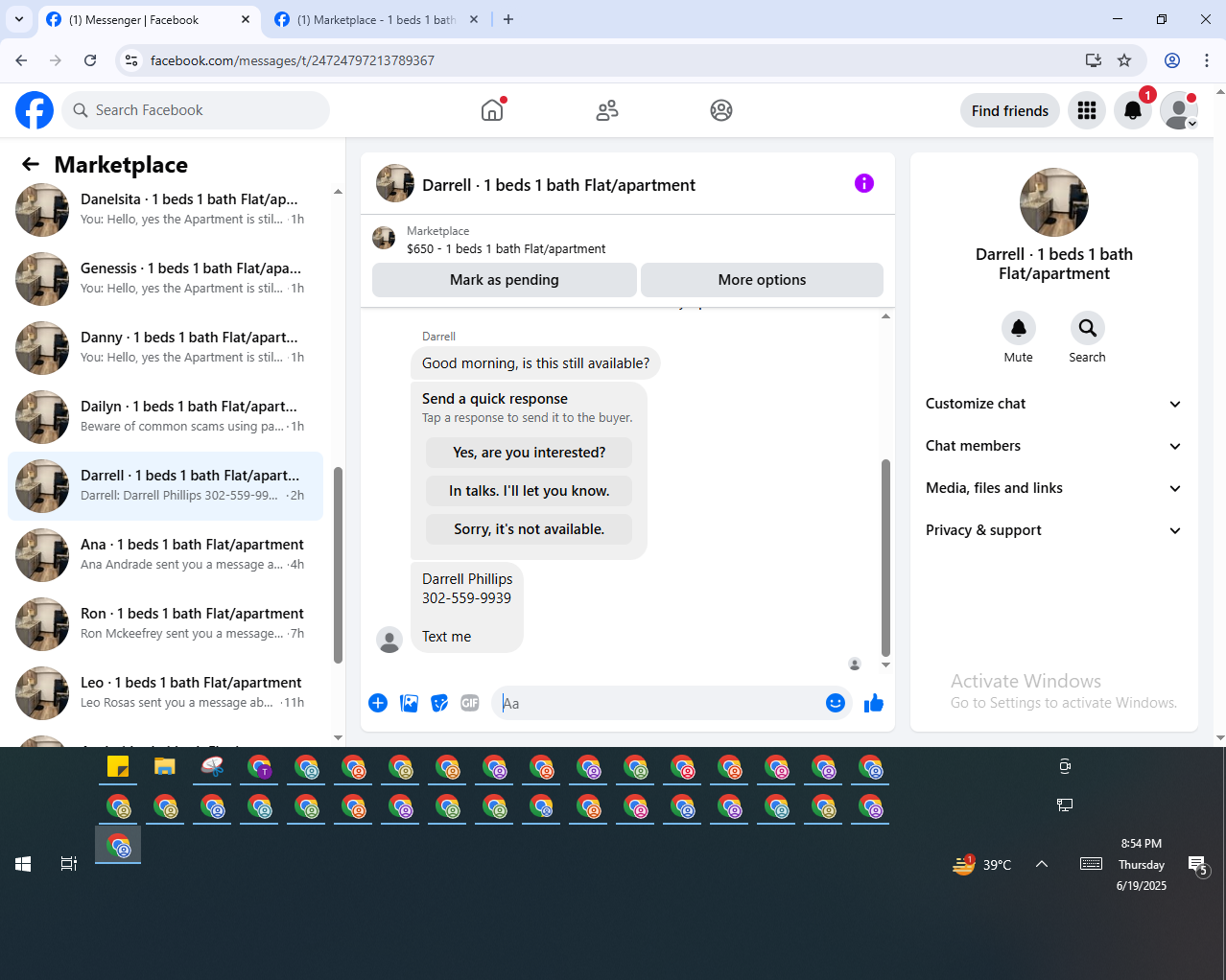Open the Ana conversation
Screen dimensions: 1226x980
(166, 555)
